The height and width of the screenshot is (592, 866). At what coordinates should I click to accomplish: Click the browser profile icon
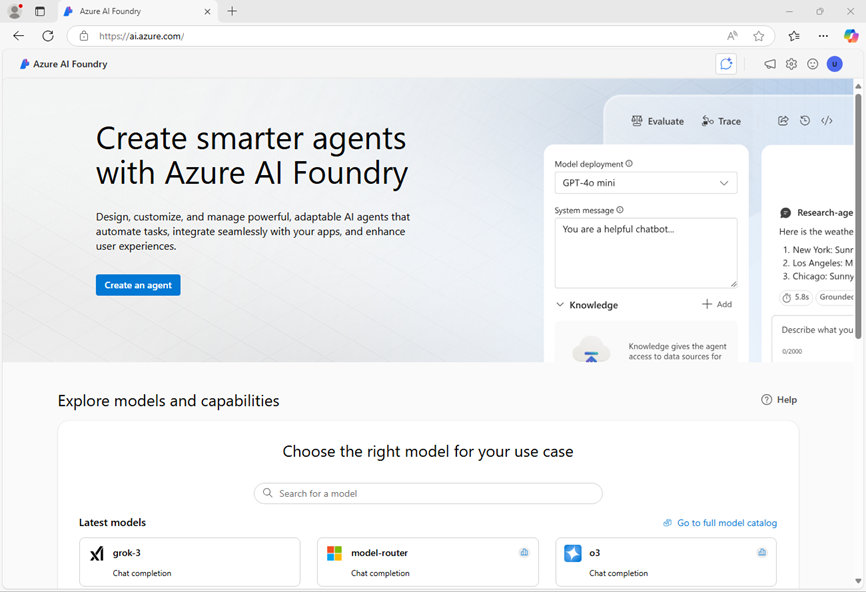[x=15, y=10]
